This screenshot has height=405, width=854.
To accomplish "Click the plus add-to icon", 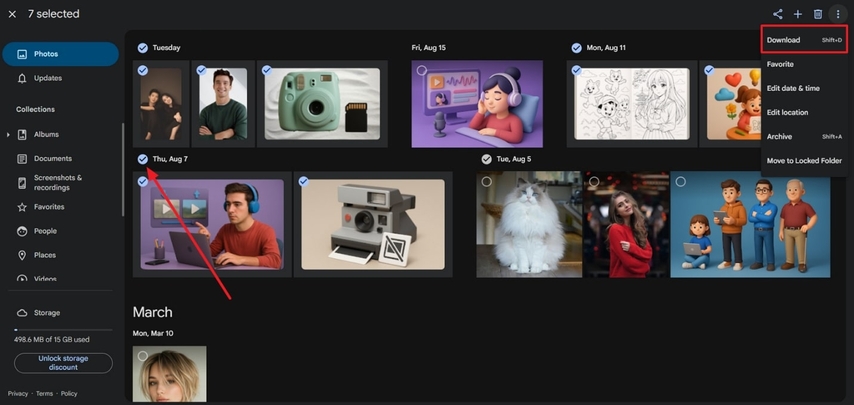I will tap(798, 14).
